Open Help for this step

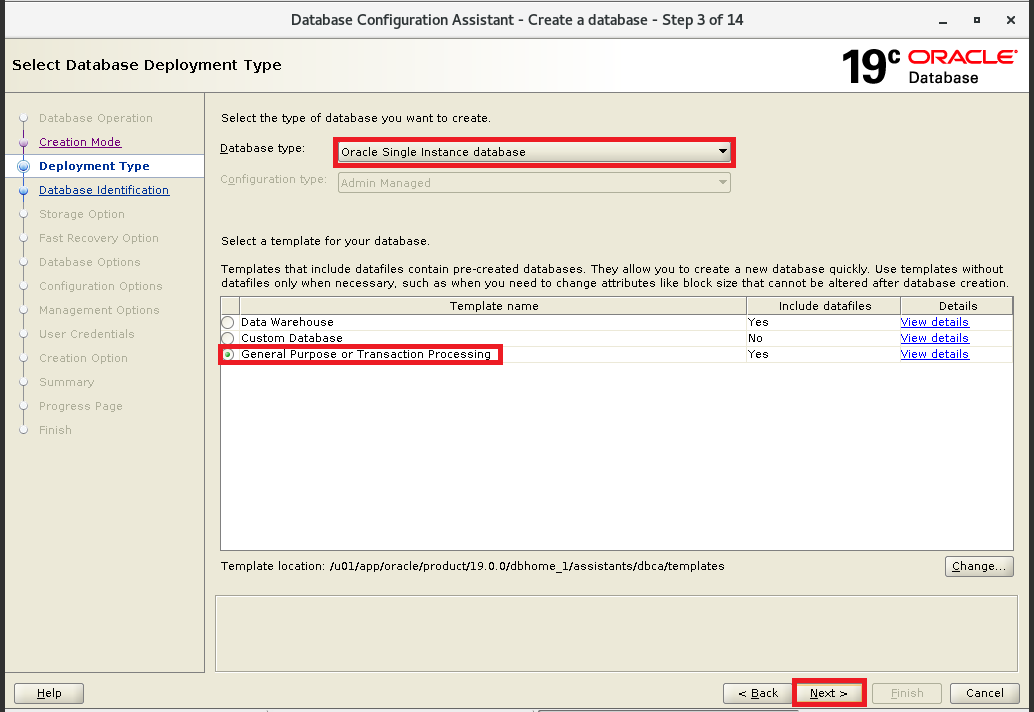(49, 693)
